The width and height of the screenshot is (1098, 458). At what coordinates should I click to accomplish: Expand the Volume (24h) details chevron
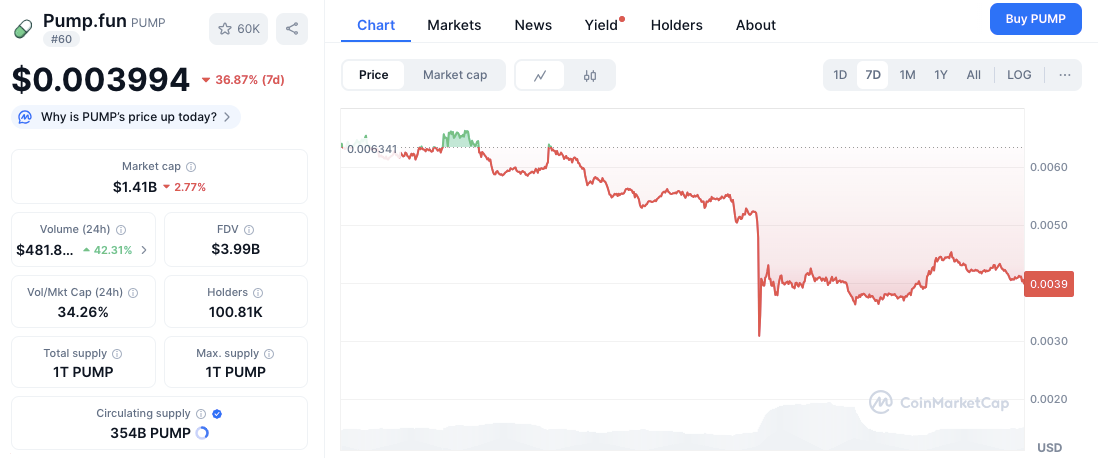point(144,250)
